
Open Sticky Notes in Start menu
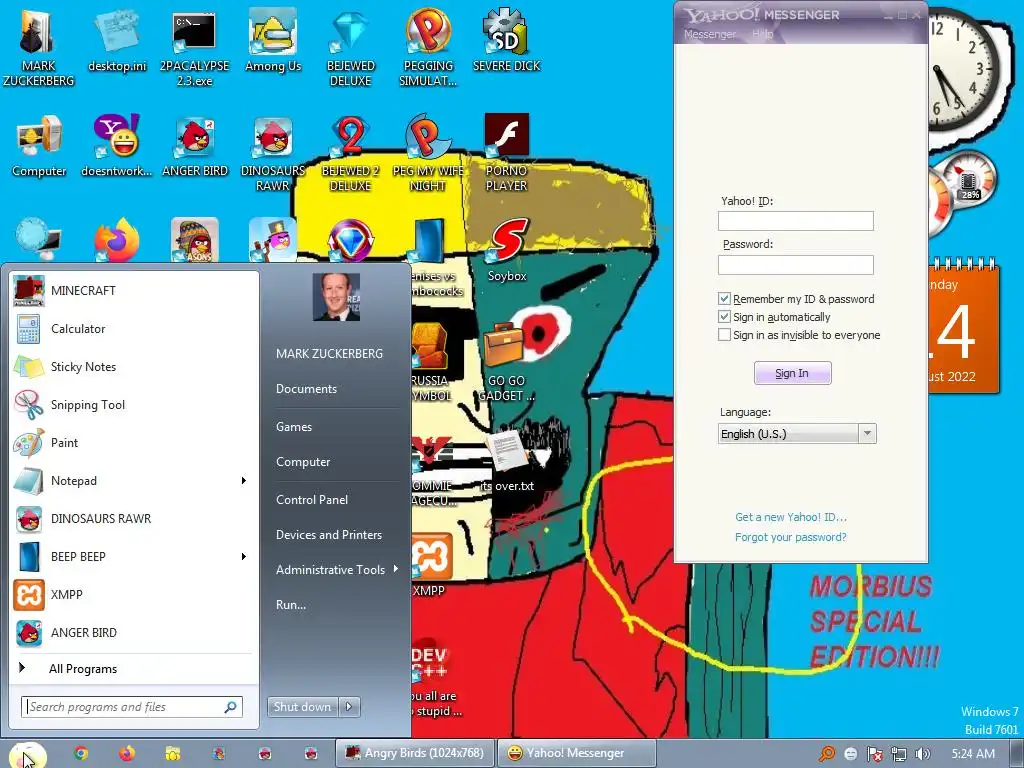pos(134,366)
